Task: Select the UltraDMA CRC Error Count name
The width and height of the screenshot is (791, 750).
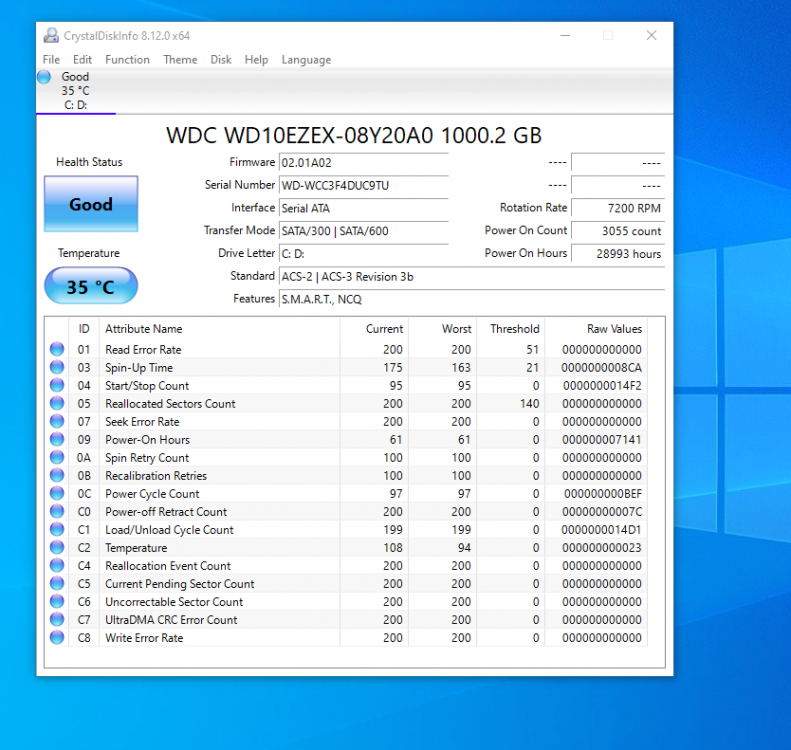Action: (x=171, y=620)
